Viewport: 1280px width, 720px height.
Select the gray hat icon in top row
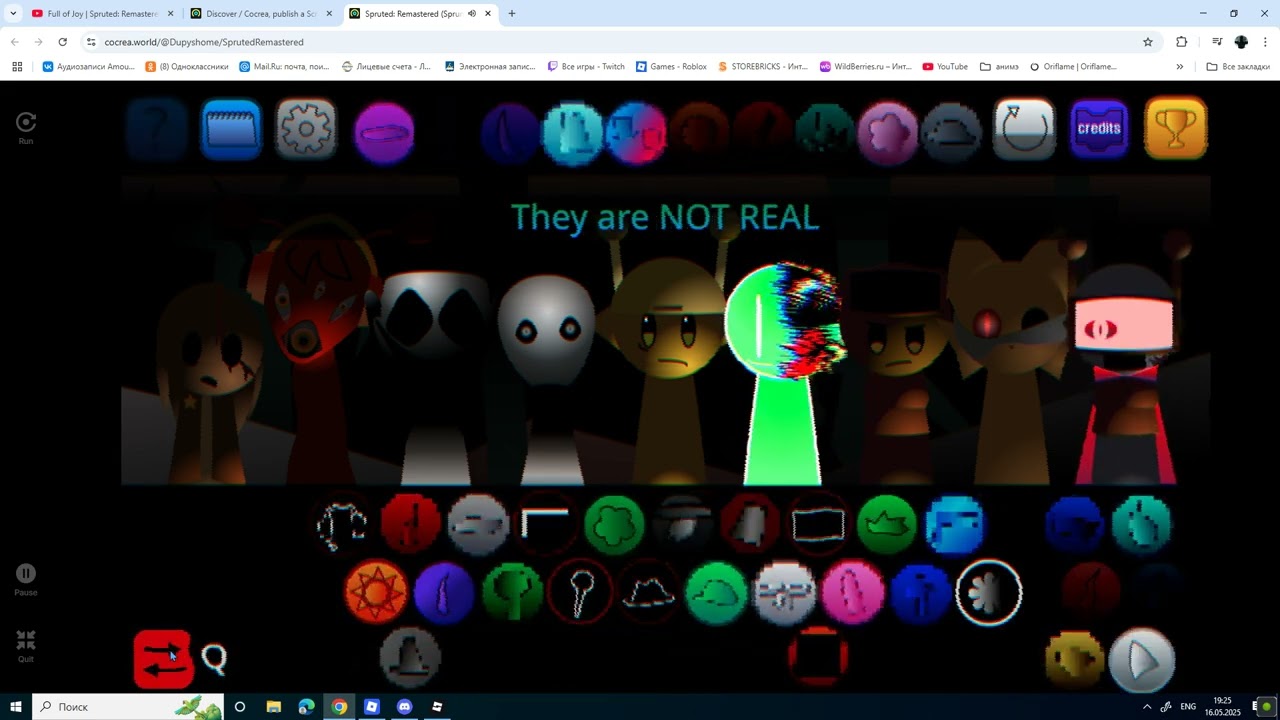tap(951, 132)
